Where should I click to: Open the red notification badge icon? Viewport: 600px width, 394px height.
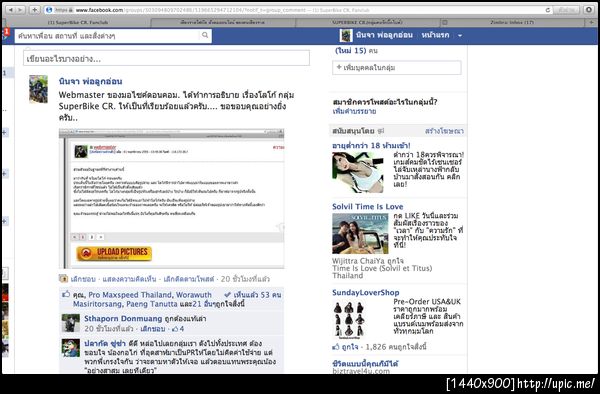pos(7,32)
